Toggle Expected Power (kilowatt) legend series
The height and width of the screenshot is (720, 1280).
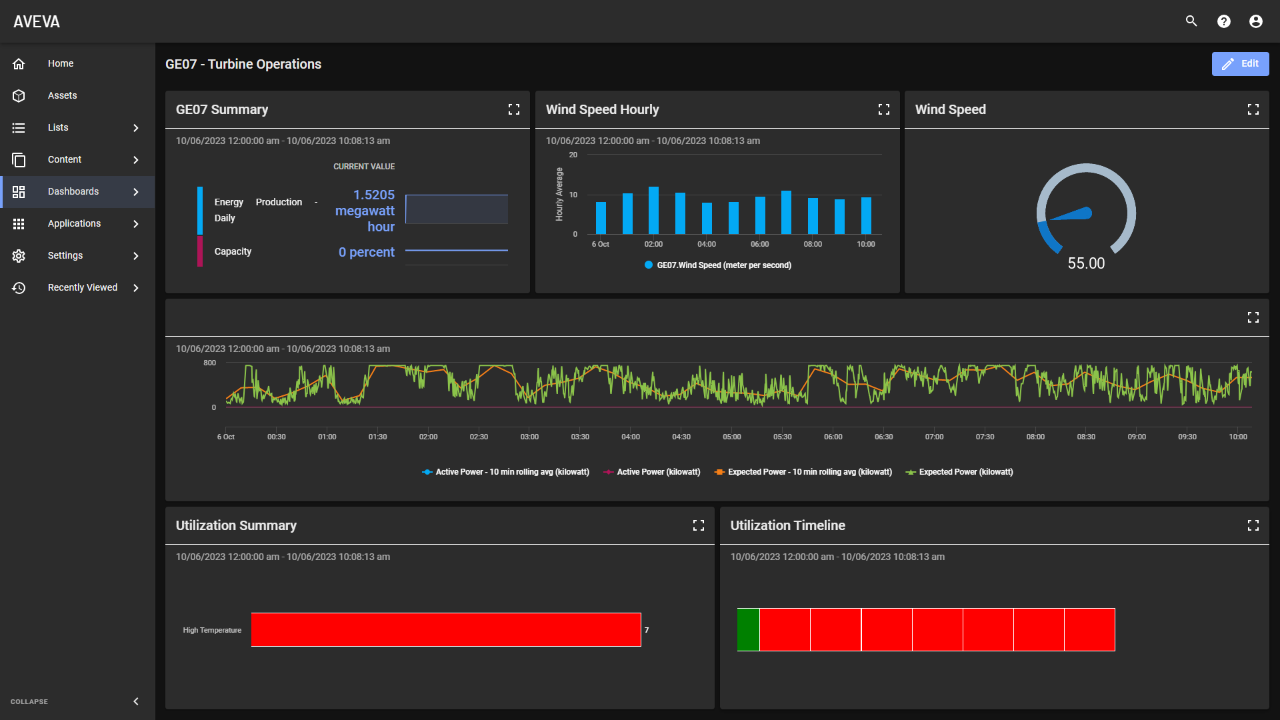964,472
